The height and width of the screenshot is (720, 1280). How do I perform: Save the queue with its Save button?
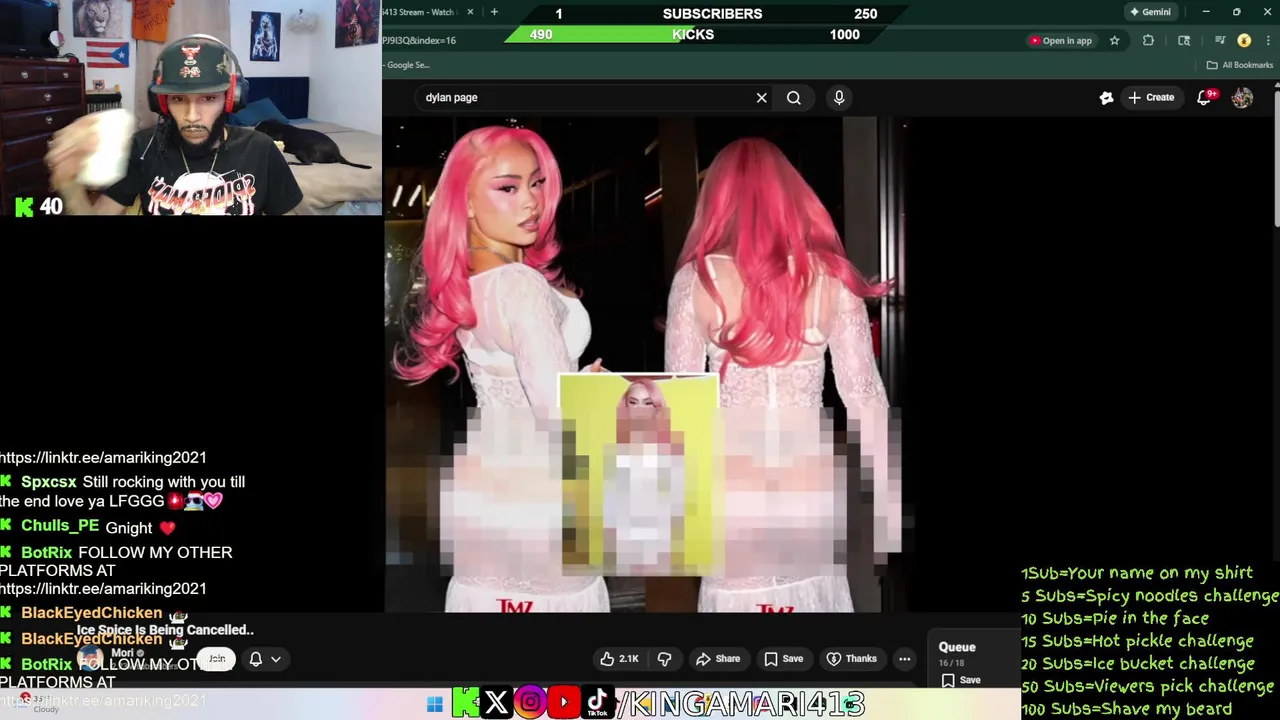click(961, 680)
